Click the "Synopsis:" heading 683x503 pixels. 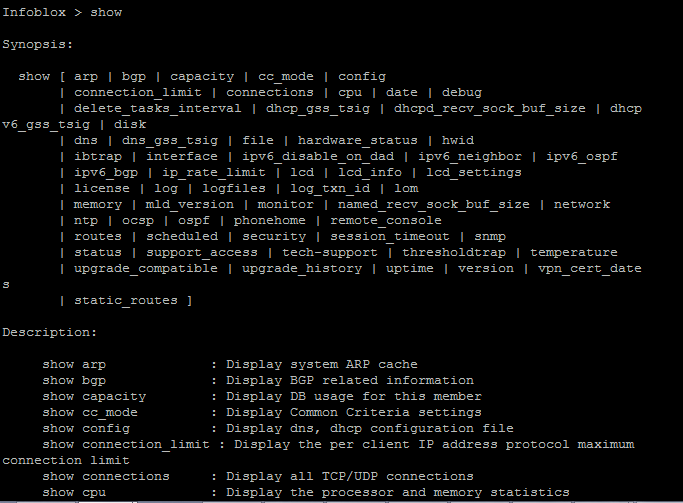pos(38,44)
